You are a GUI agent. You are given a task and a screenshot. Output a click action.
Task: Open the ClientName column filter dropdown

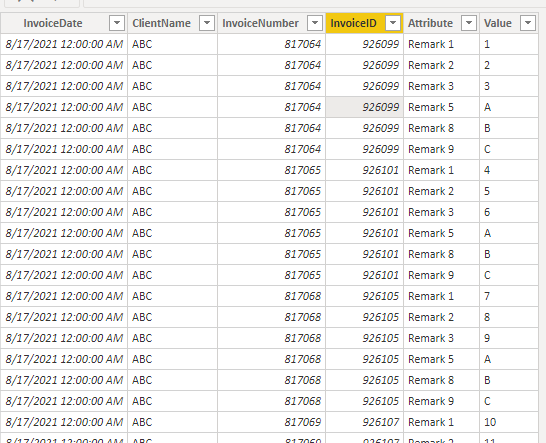(207, 23)
